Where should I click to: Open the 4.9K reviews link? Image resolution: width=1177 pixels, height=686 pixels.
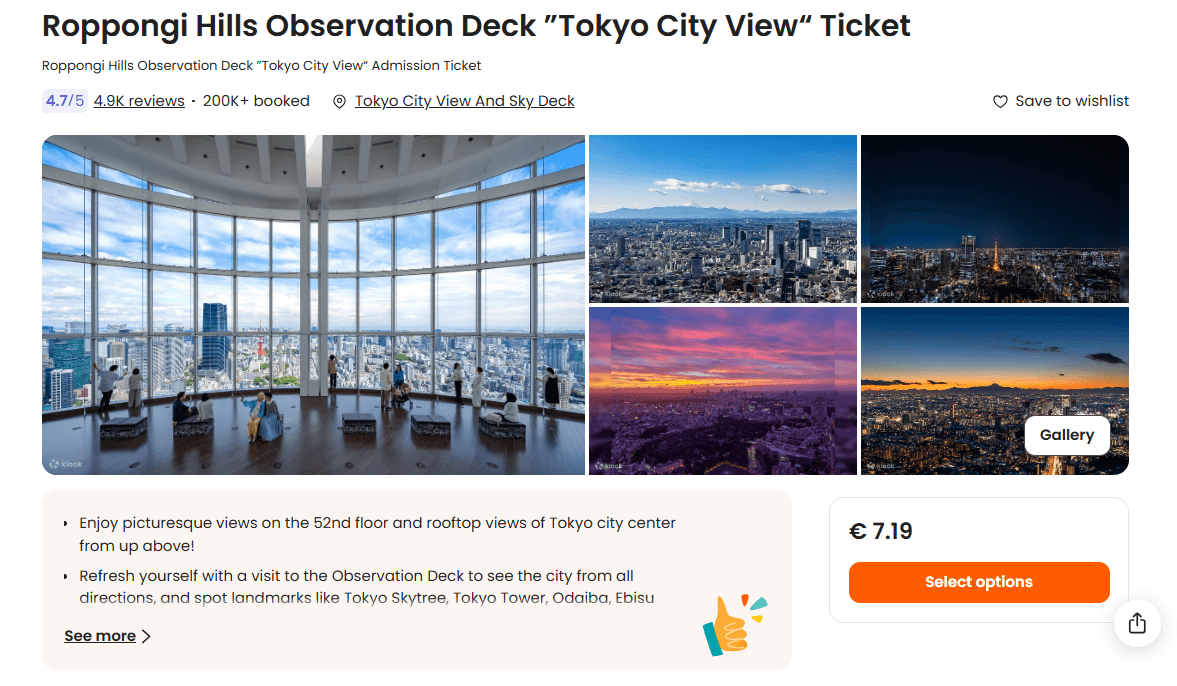point(139,101)
